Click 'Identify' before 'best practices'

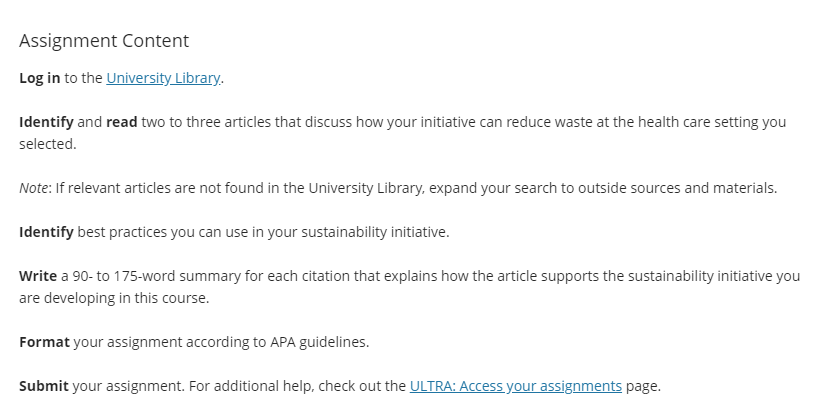pos(46,232)
